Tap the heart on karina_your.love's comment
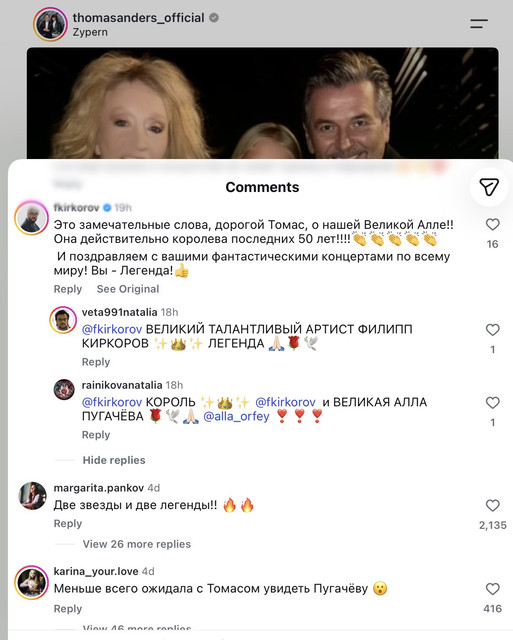This screenshot has width=513, height=640. coord(493,589)
